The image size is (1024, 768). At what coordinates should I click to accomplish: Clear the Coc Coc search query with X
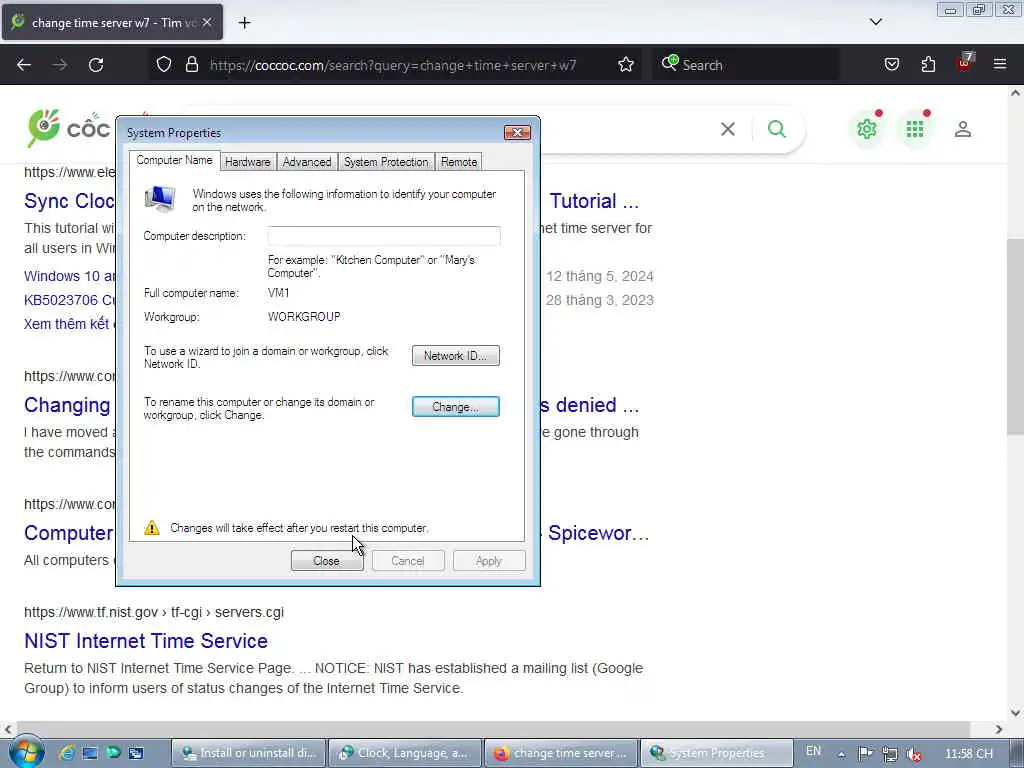pos(728,129)
